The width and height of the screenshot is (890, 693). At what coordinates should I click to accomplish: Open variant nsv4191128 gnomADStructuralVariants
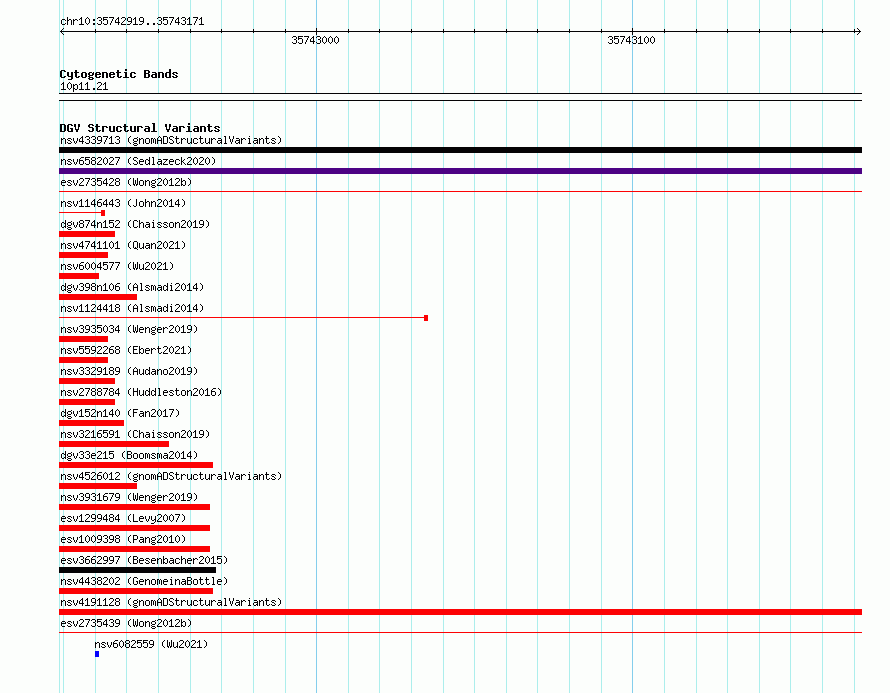point(171,602)
